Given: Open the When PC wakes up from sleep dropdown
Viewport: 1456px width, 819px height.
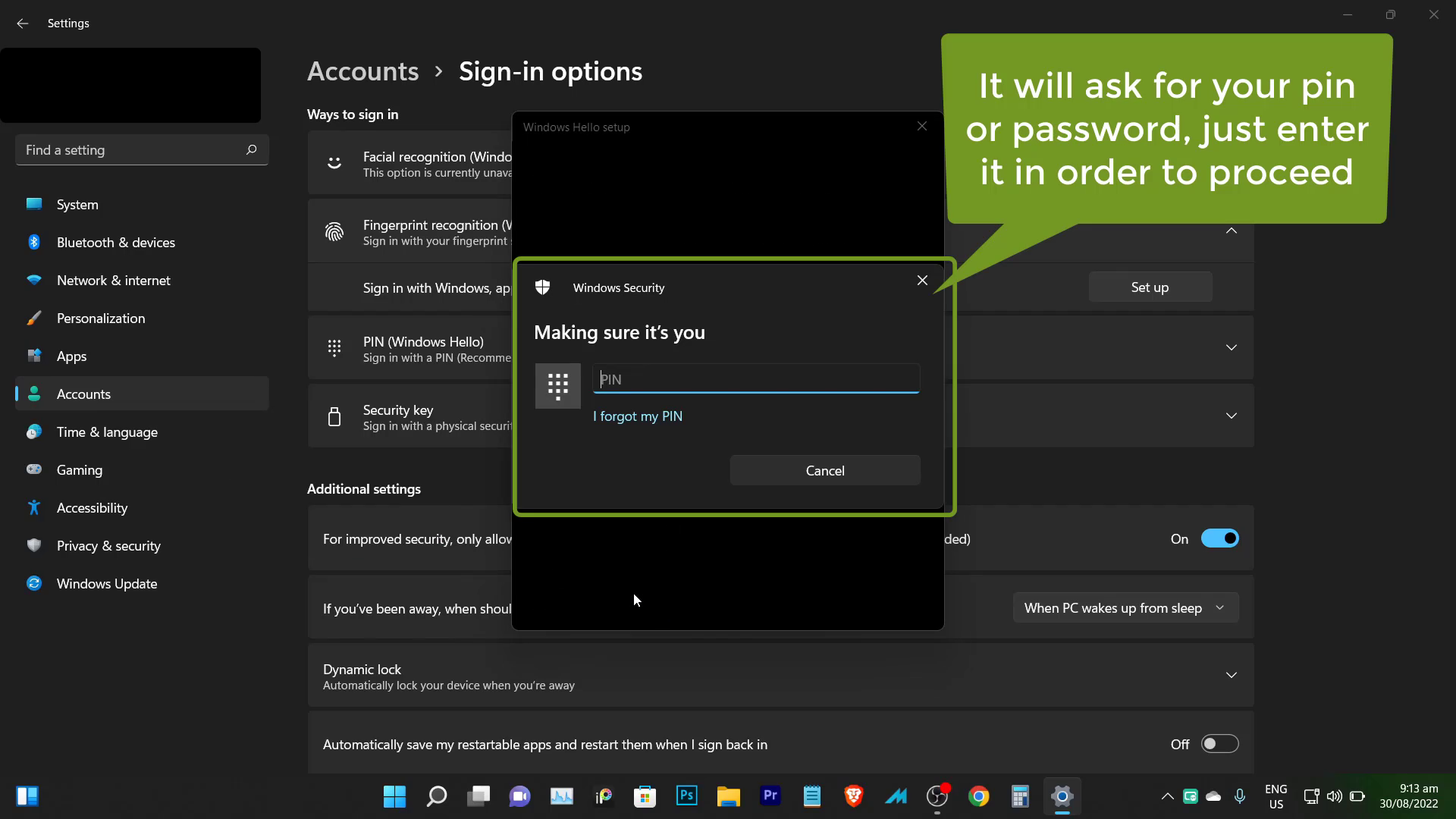Looking at the screenshot, I should (1125, 608).
